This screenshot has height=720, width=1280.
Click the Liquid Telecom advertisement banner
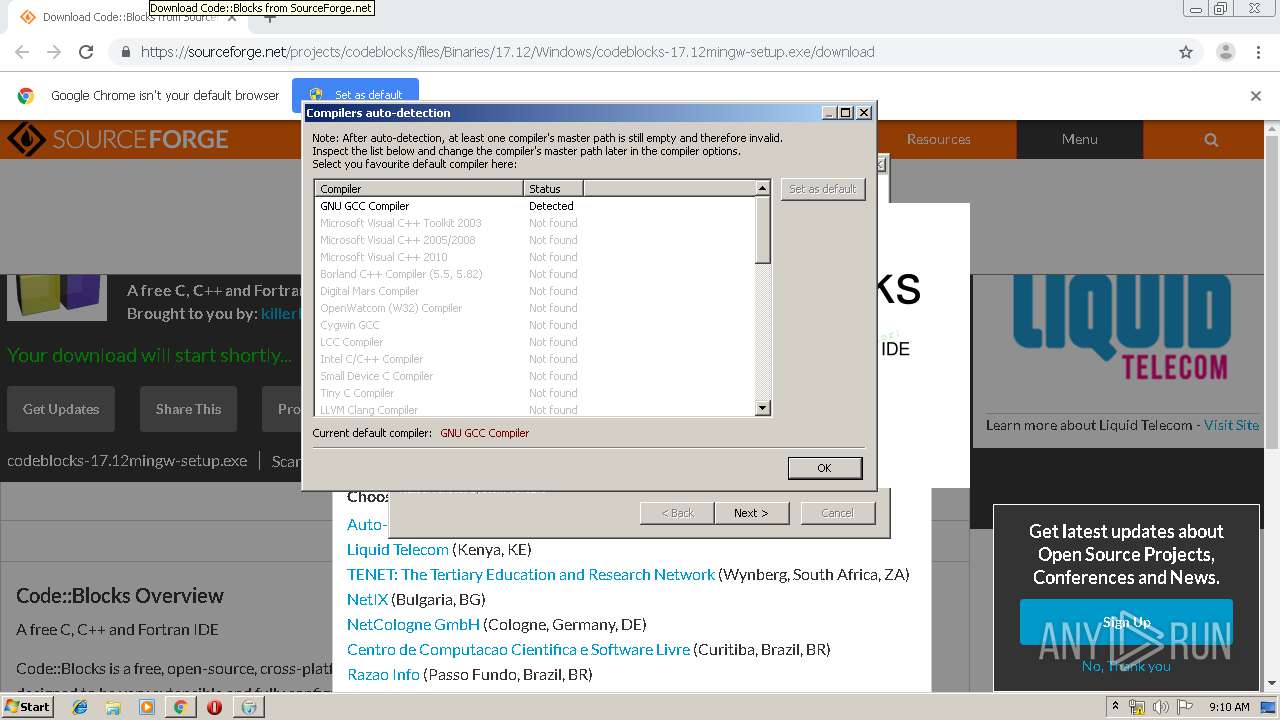[x=1120, y=330]
